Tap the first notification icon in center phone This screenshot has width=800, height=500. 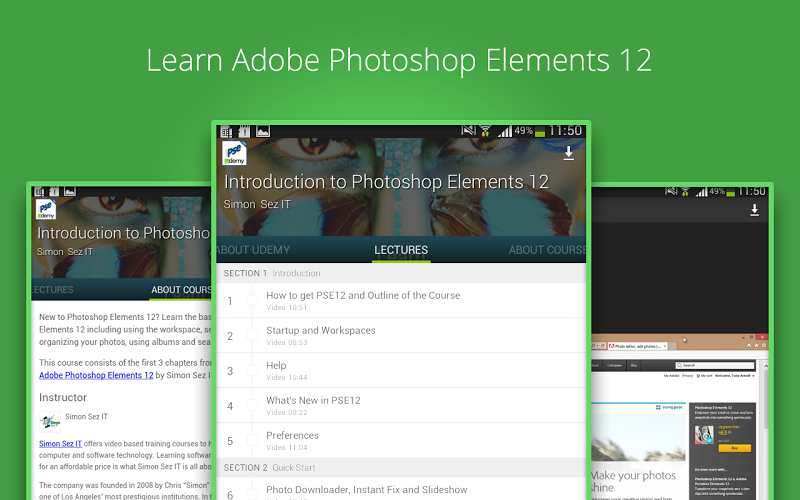226,132
